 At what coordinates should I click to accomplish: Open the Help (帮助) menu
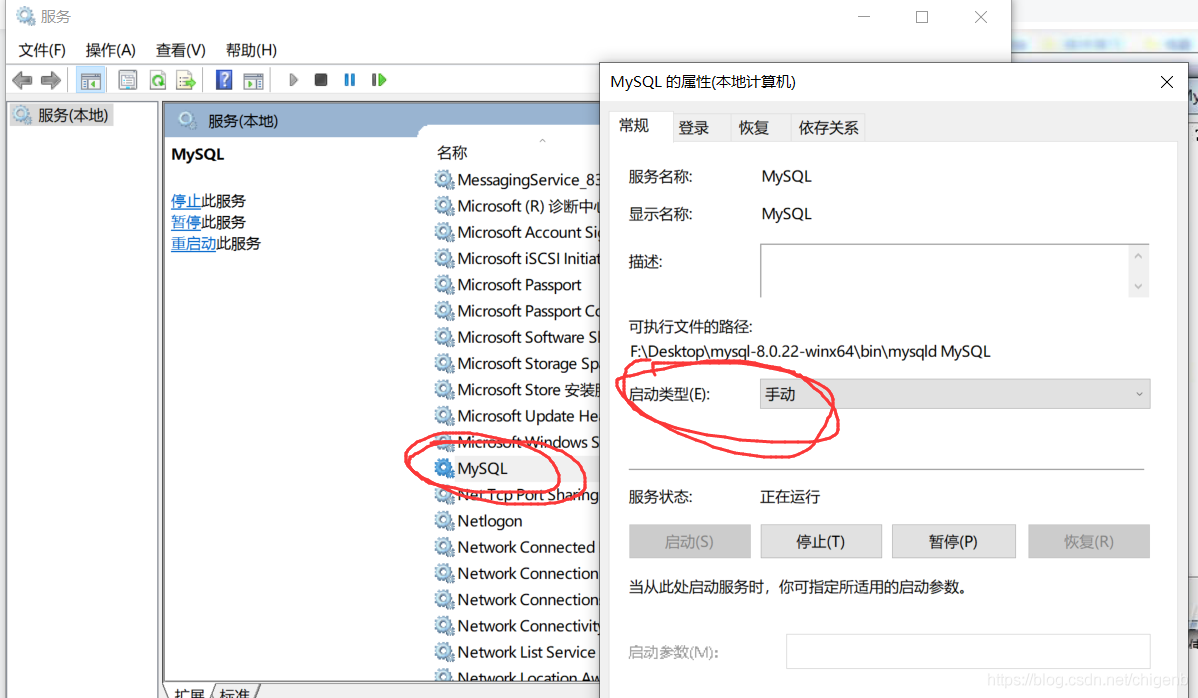[251, 50]
